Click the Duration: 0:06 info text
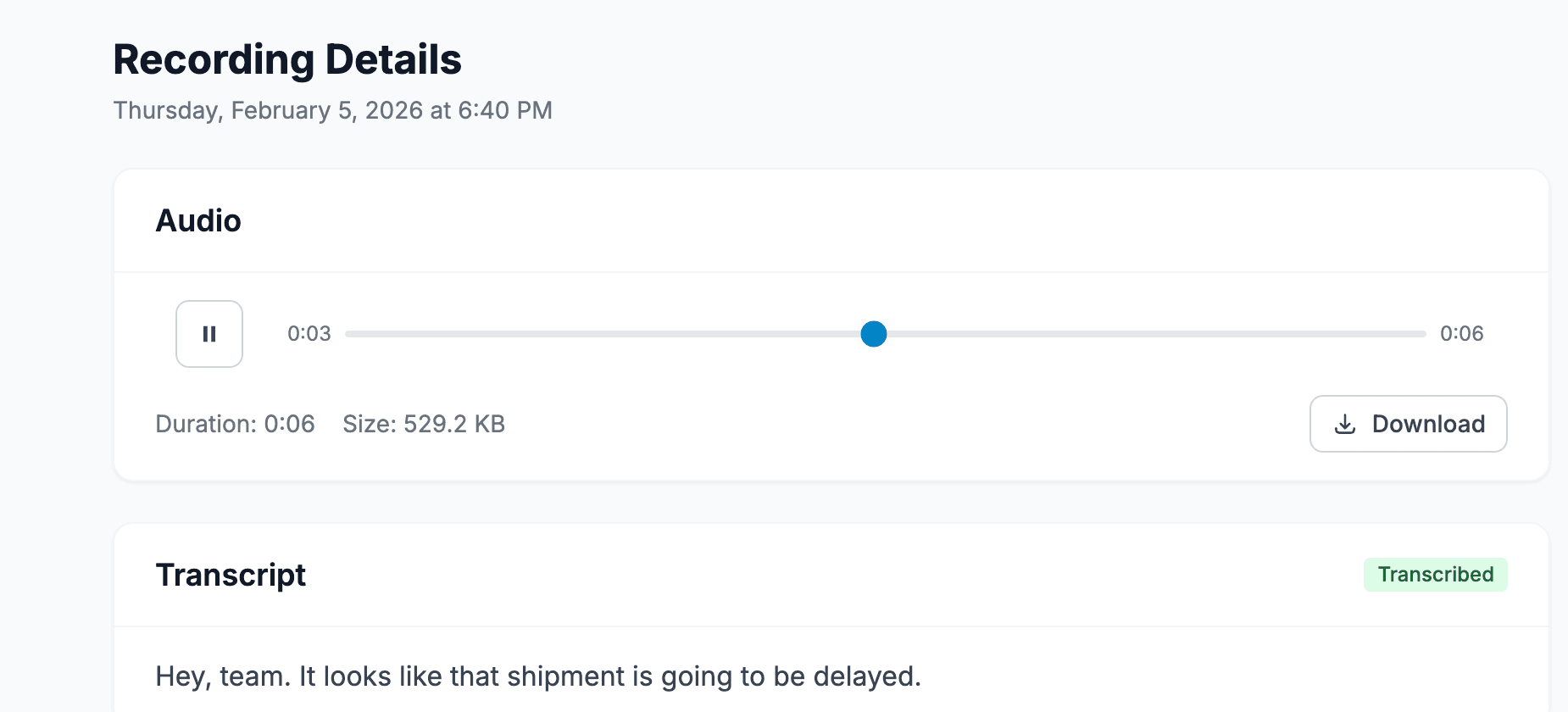1568x712 pixels. tap(235, 424)
